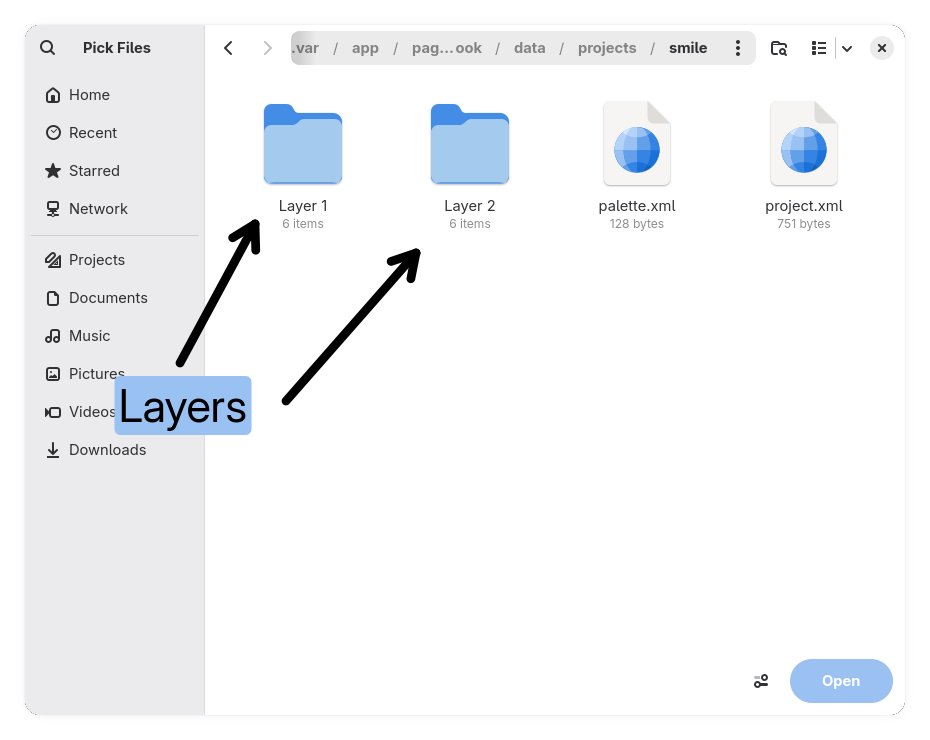This screenshot has height=740, width=930.
Task: Click the Music note icon
Action: [53, 336]
